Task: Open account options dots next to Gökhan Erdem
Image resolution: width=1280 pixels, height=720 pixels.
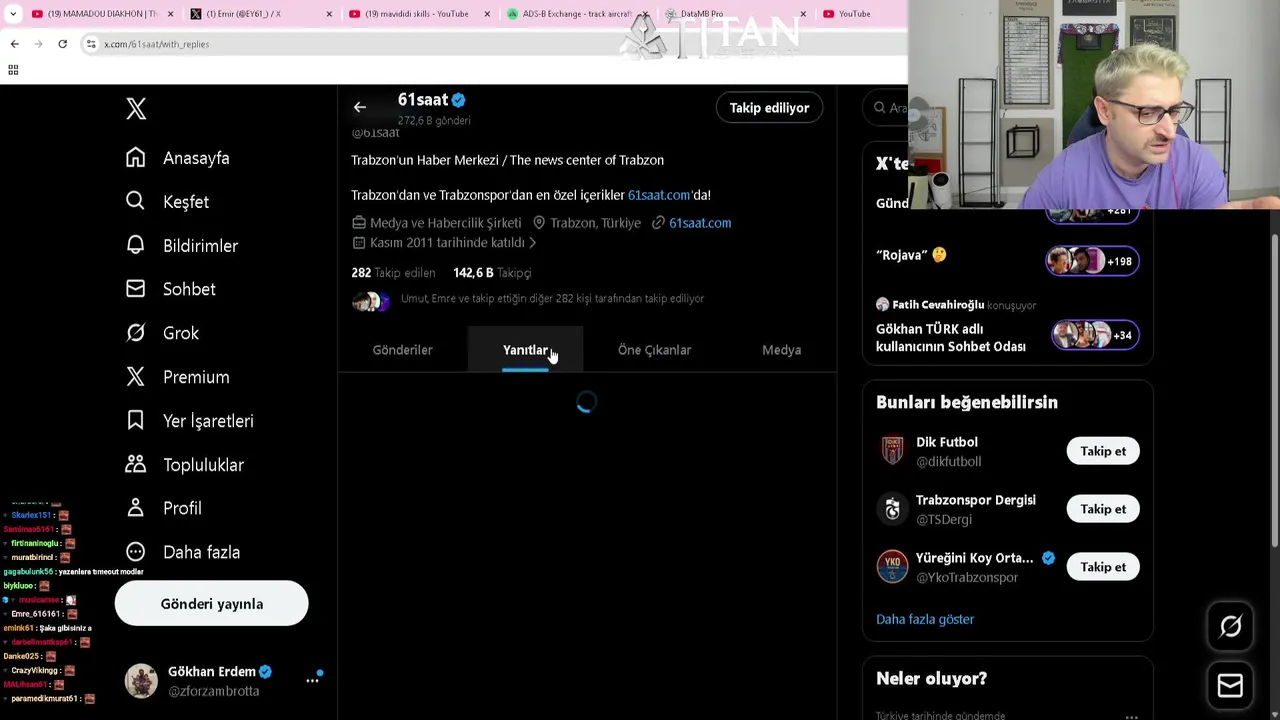Action: click(x=313, y=680)
